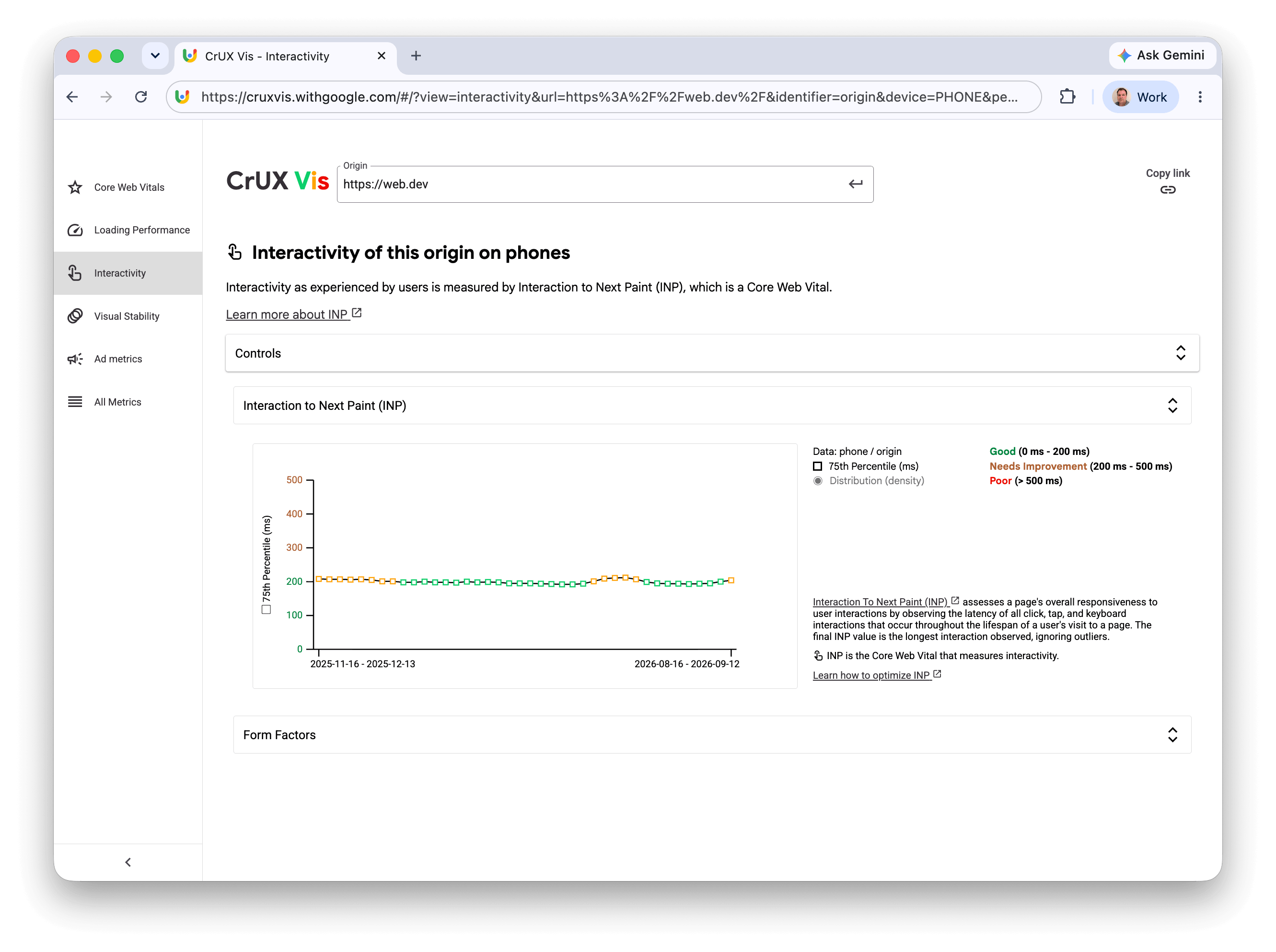Click the first data point on the INP chart
Viewport: 1276px width, 952px height.
tap(319, 579)
